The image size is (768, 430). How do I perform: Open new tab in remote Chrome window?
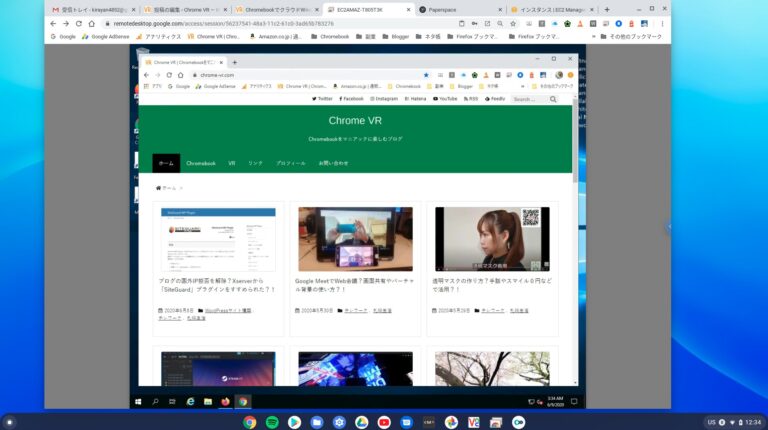coord(235,62)
